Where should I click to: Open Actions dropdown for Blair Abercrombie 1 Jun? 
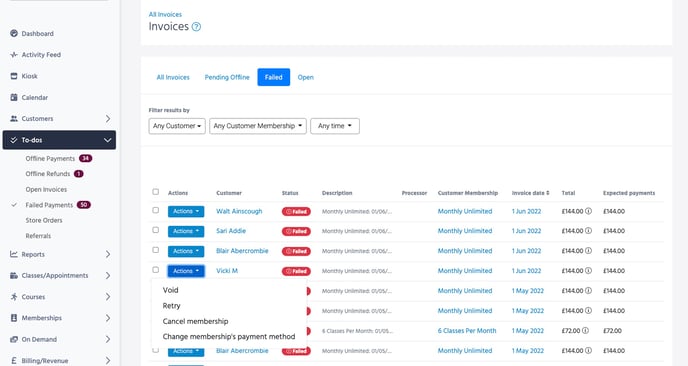click(x=186, y=251)
